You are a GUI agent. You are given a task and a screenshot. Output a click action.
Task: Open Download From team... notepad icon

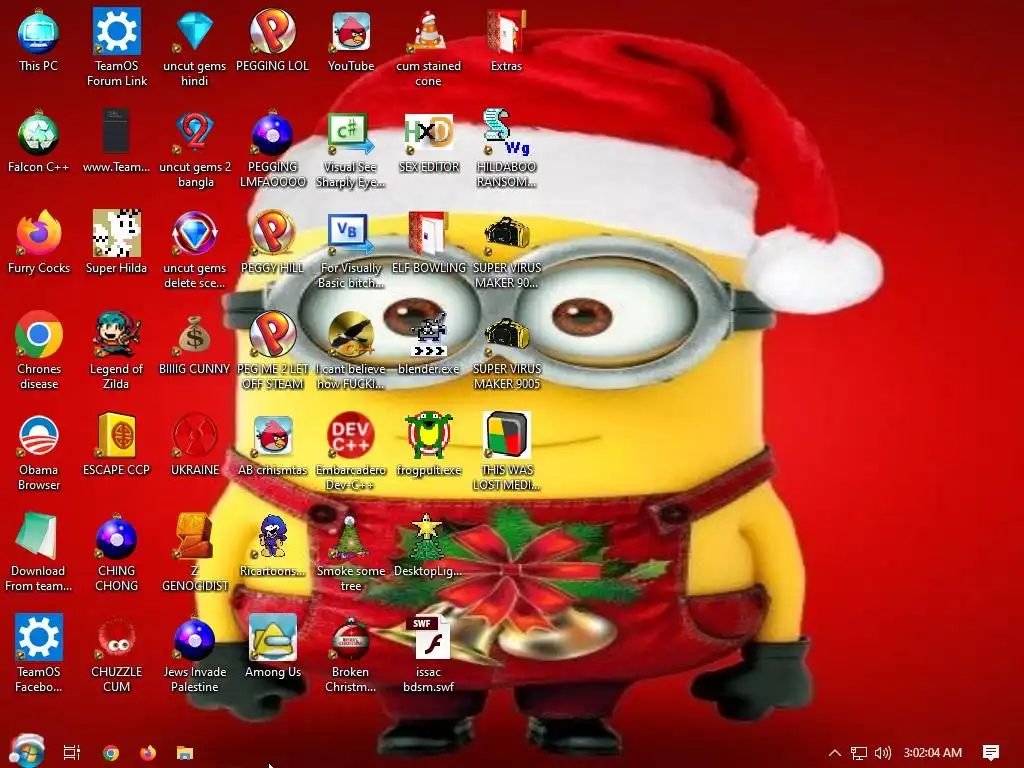(x=39, y=537)
